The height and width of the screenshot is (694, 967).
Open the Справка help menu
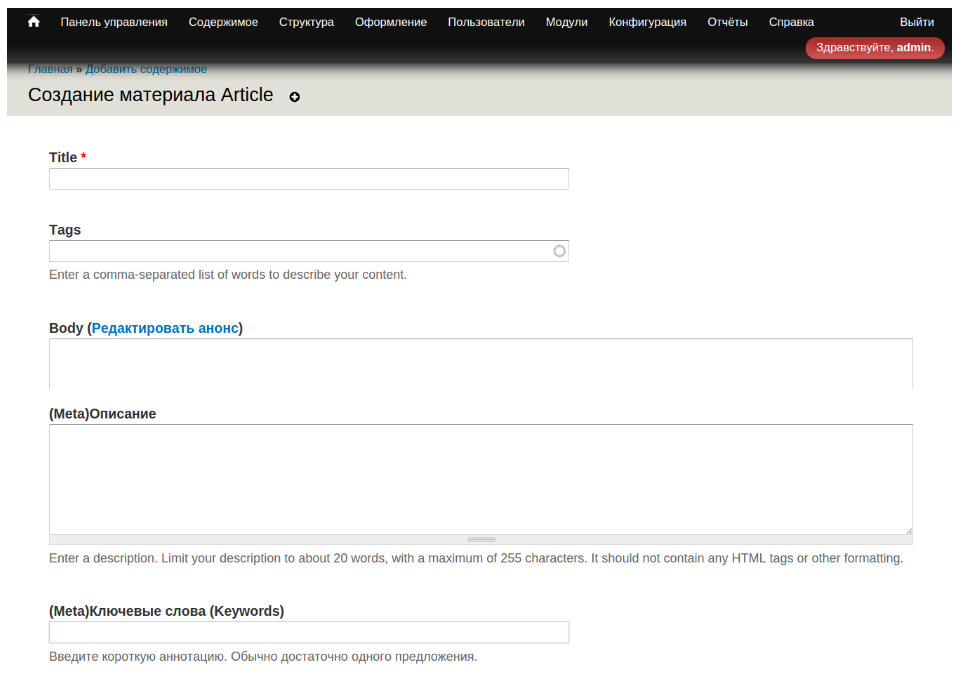point(791,22)
